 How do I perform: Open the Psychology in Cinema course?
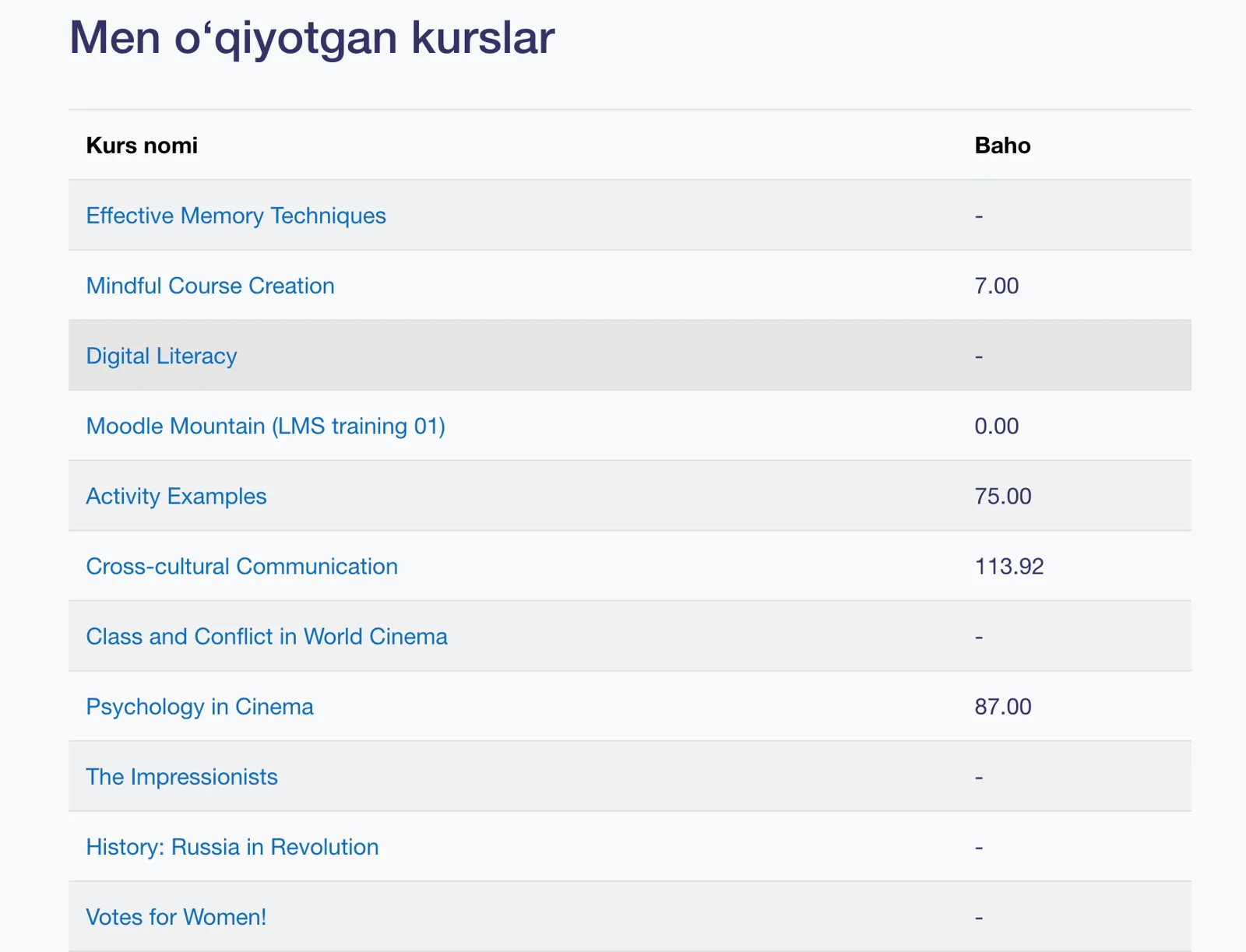click(200, 706)
